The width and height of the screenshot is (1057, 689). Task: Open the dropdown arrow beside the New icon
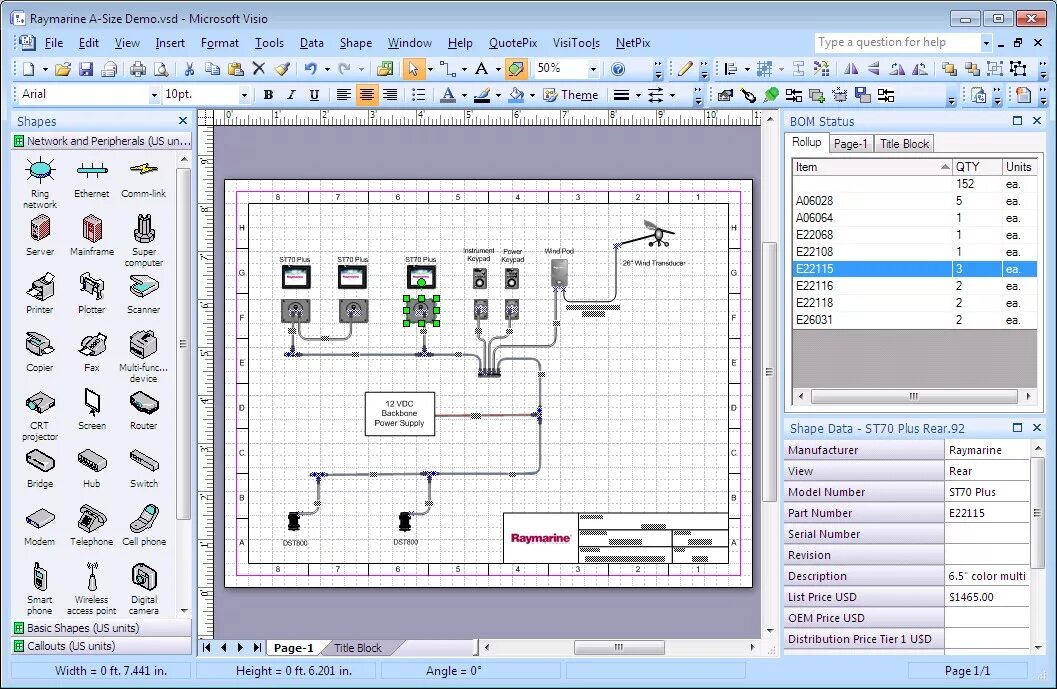(x=44, y=69)
